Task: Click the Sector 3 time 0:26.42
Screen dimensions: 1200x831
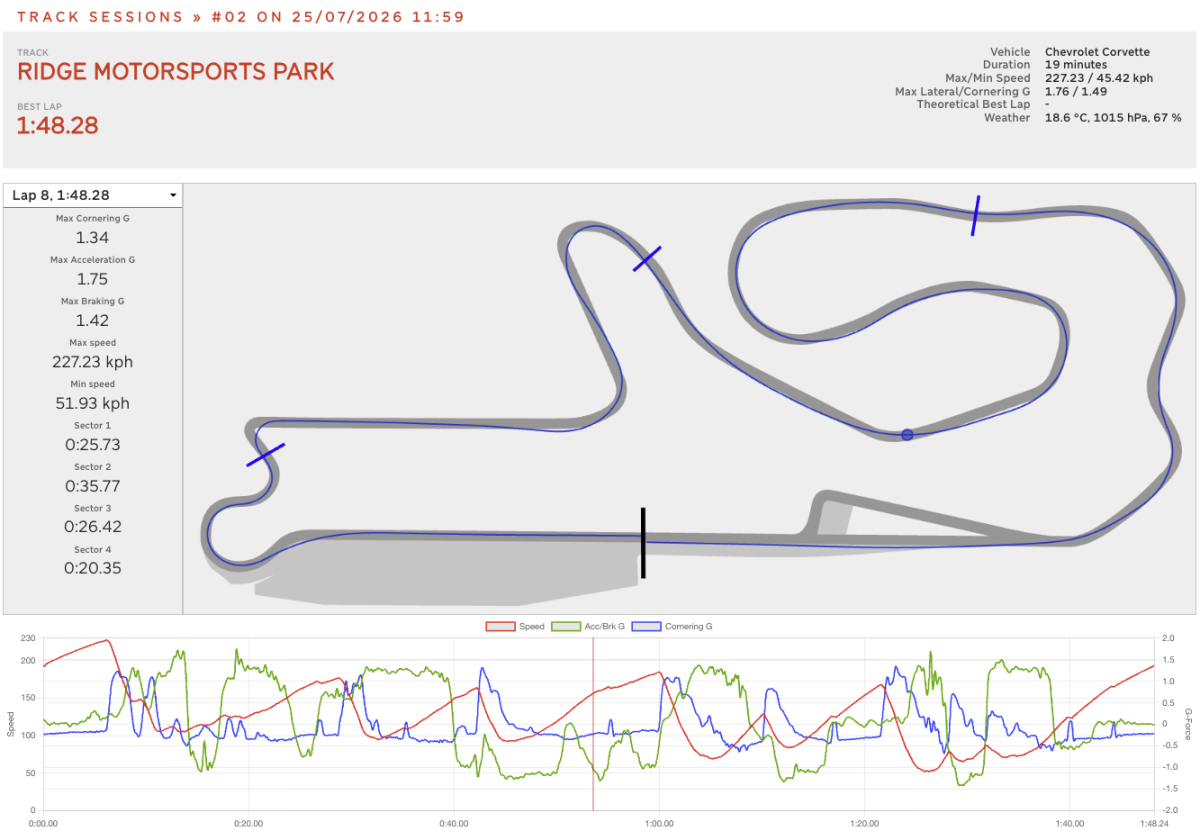Action: (92, 527)
